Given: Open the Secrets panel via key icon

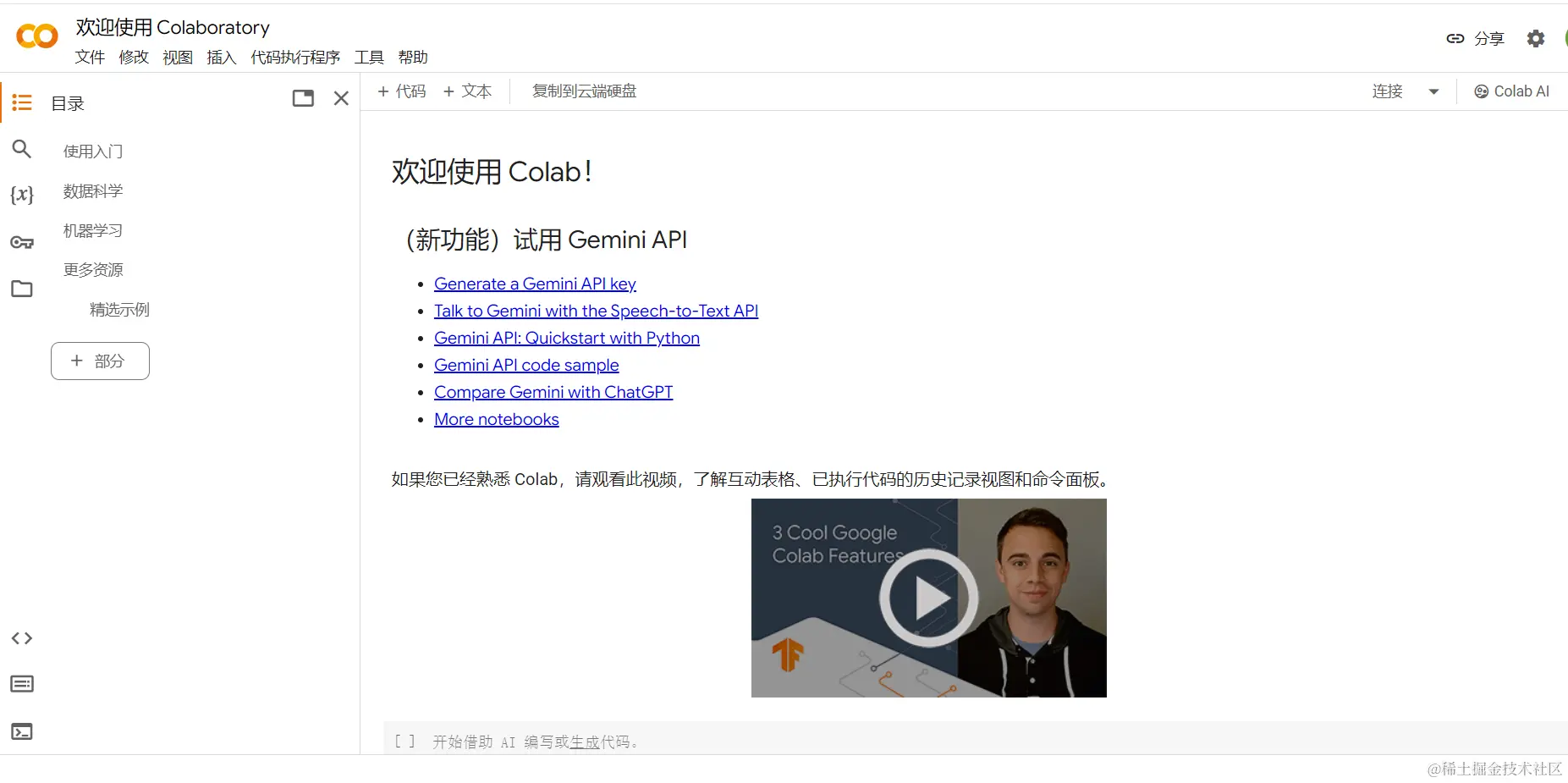Looking at the screenshot, I should tap(22, 242).
